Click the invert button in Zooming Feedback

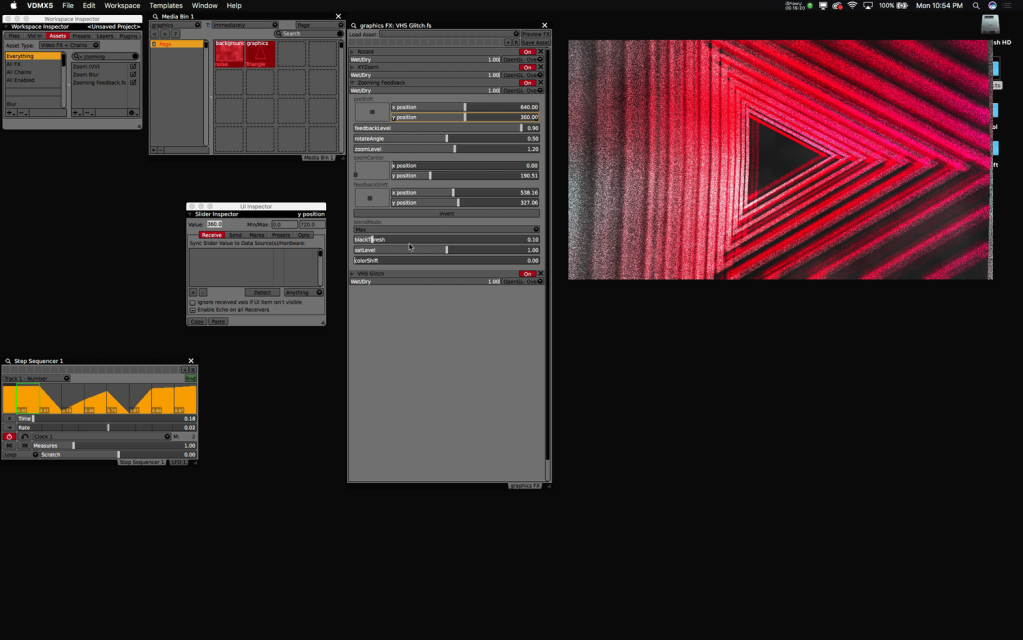446,213
